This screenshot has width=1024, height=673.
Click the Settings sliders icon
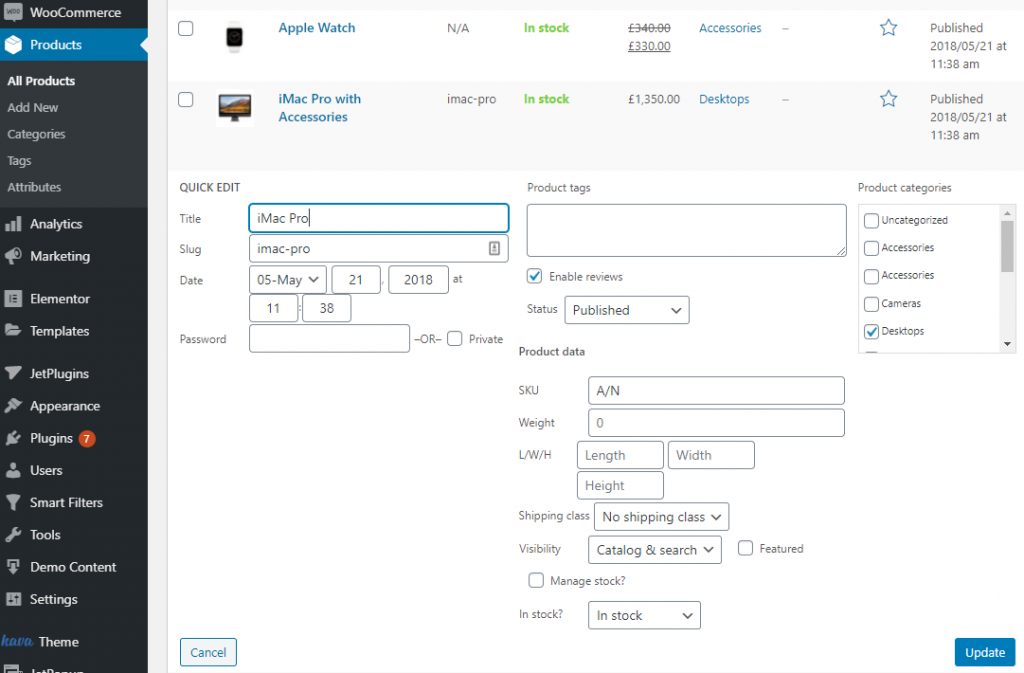(13, 599)
